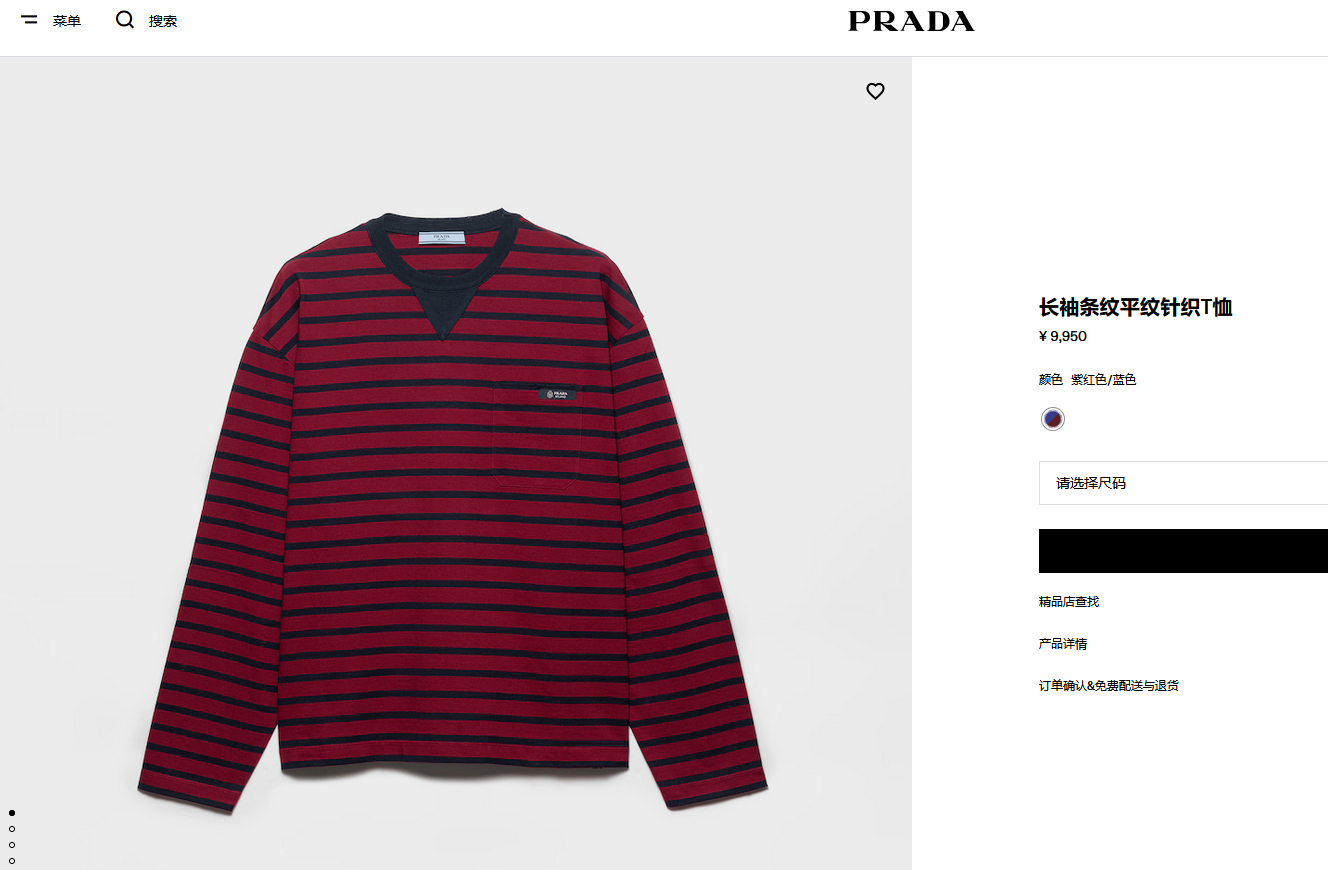Switch to second product image dot
The image size is (1328, 870).
tap(12, 829)
